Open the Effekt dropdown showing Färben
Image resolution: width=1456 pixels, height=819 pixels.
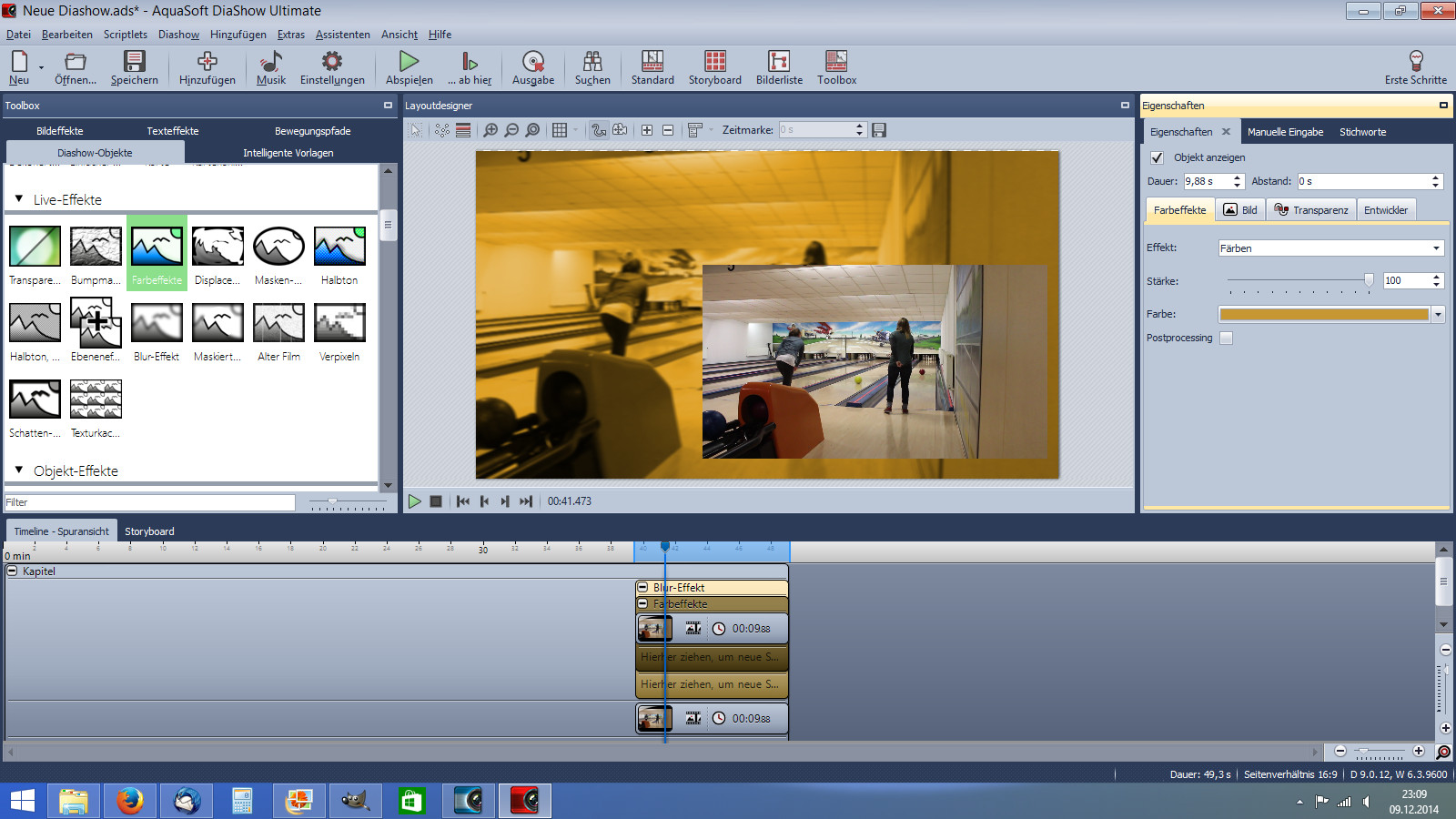pos(1330,248)
